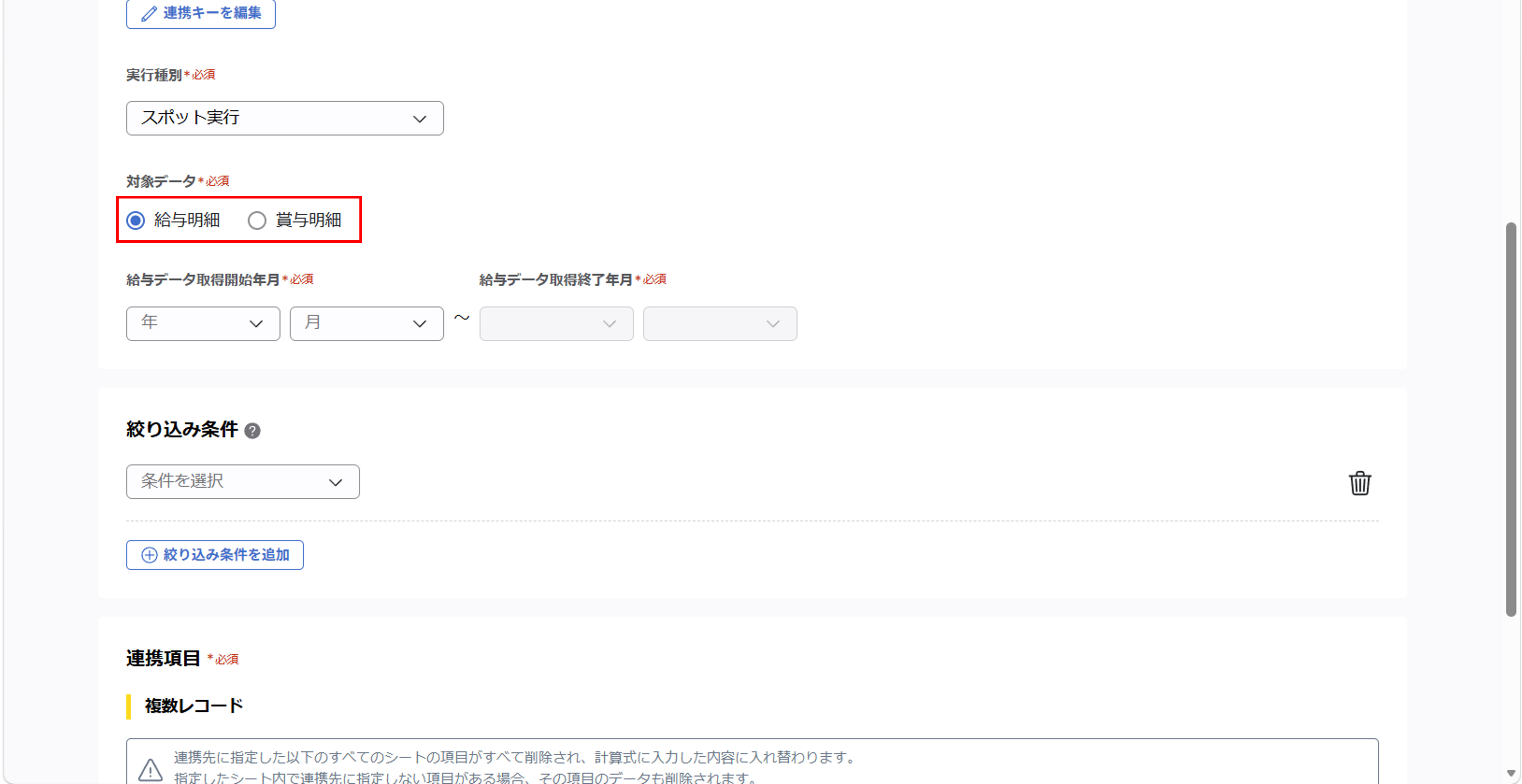This screenshot has height=784, width=1522.
Task: Click the 実行種別 label
Action: [154, 75]
